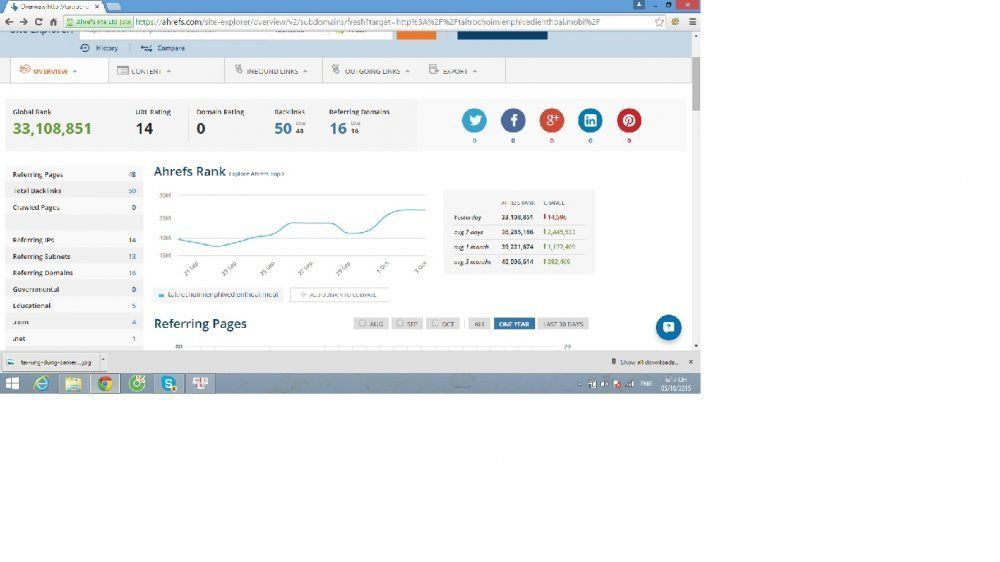Click the Backlinks count 50

click(x=283, y=128)
